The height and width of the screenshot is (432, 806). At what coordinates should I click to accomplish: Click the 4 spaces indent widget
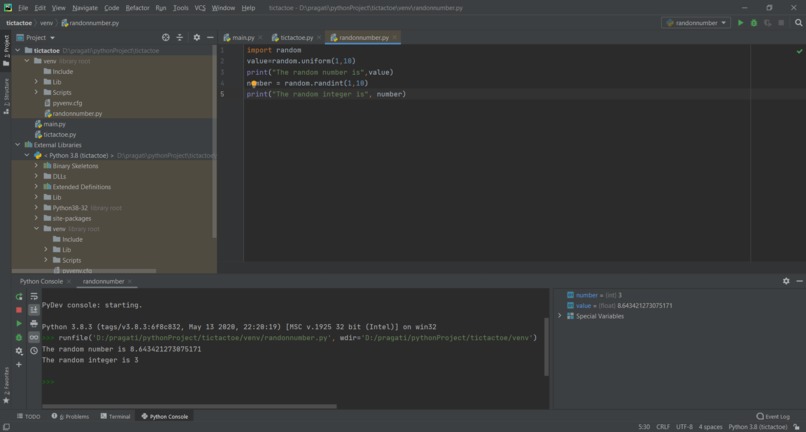[x=710, y=427]
